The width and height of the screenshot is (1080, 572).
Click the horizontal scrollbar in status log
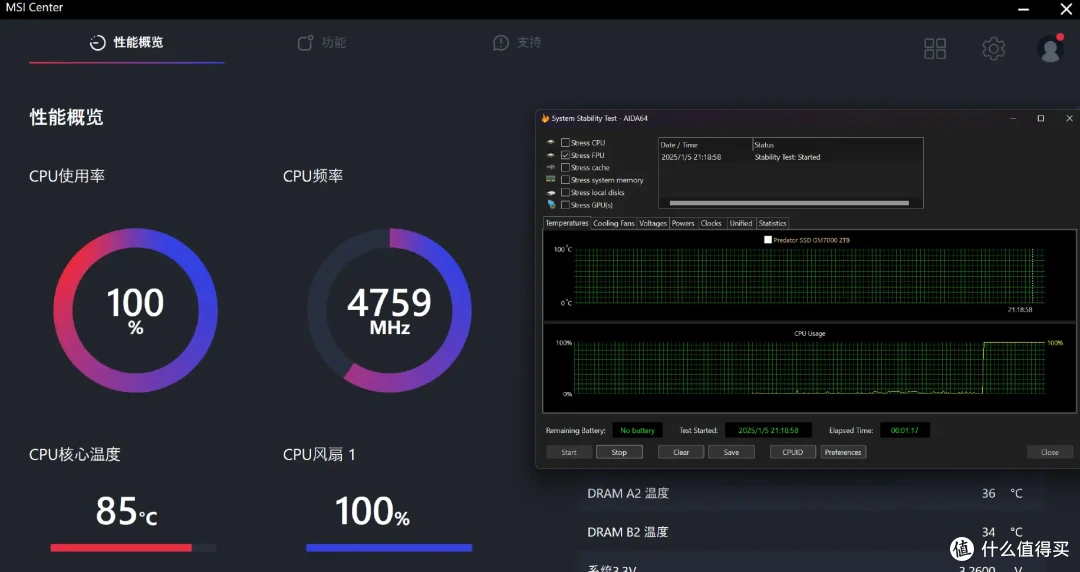click(x=789, y=203)
